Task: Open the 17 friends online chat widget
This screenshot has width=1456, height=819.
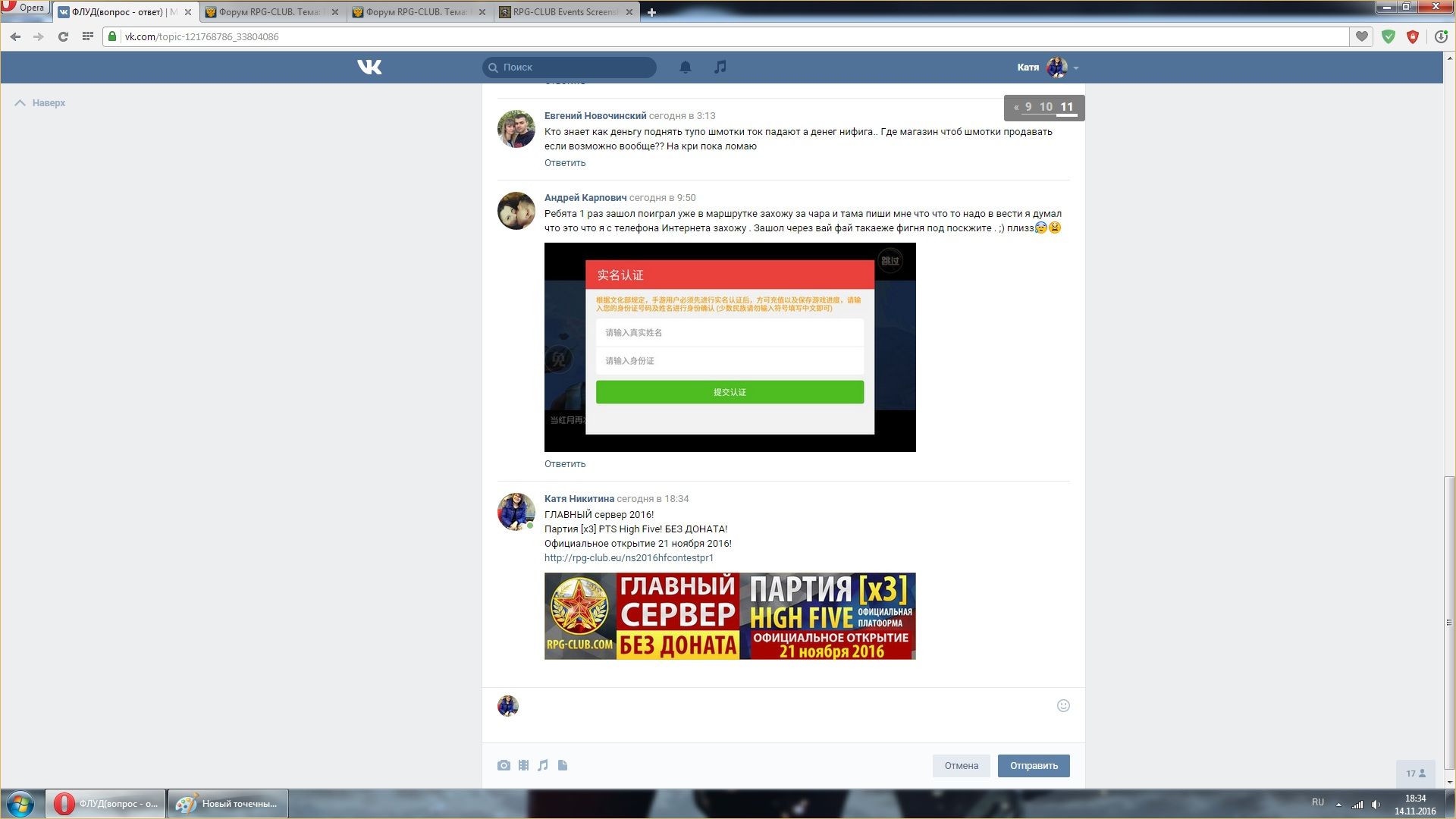Action: pyautogui.click(x=1415, y=773)
